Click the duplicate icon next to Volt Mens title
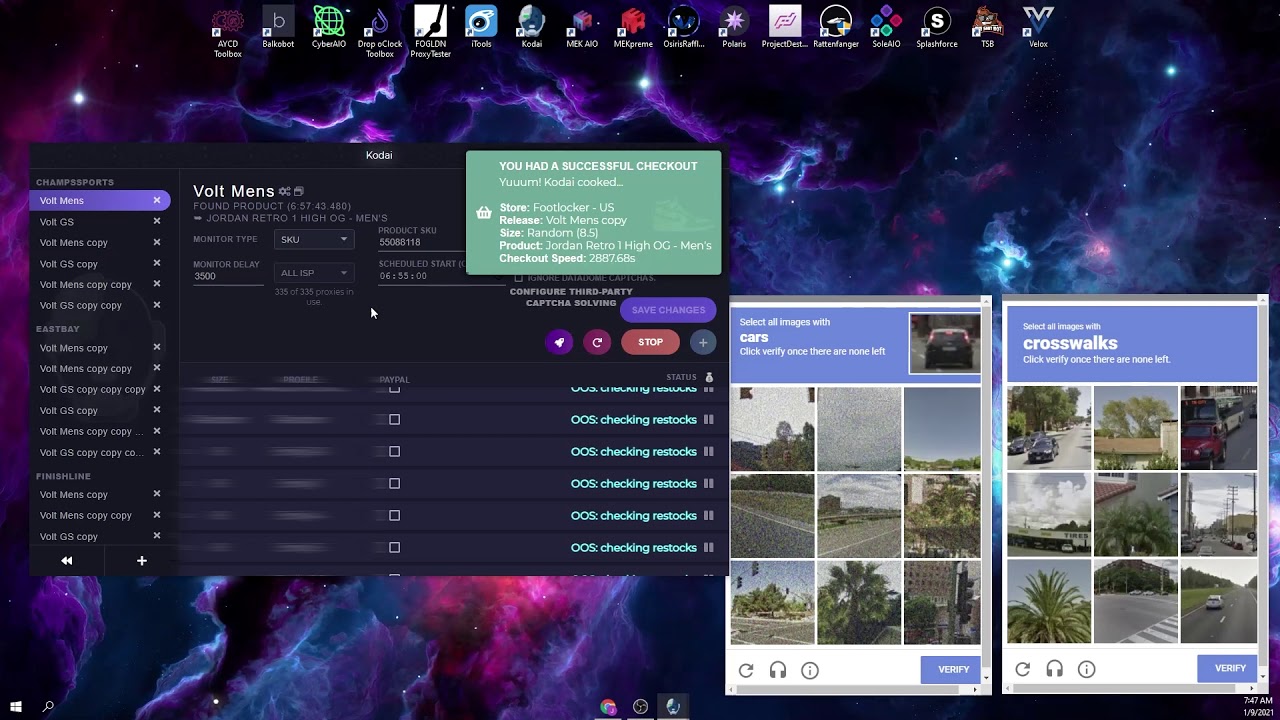 [298, 191]
